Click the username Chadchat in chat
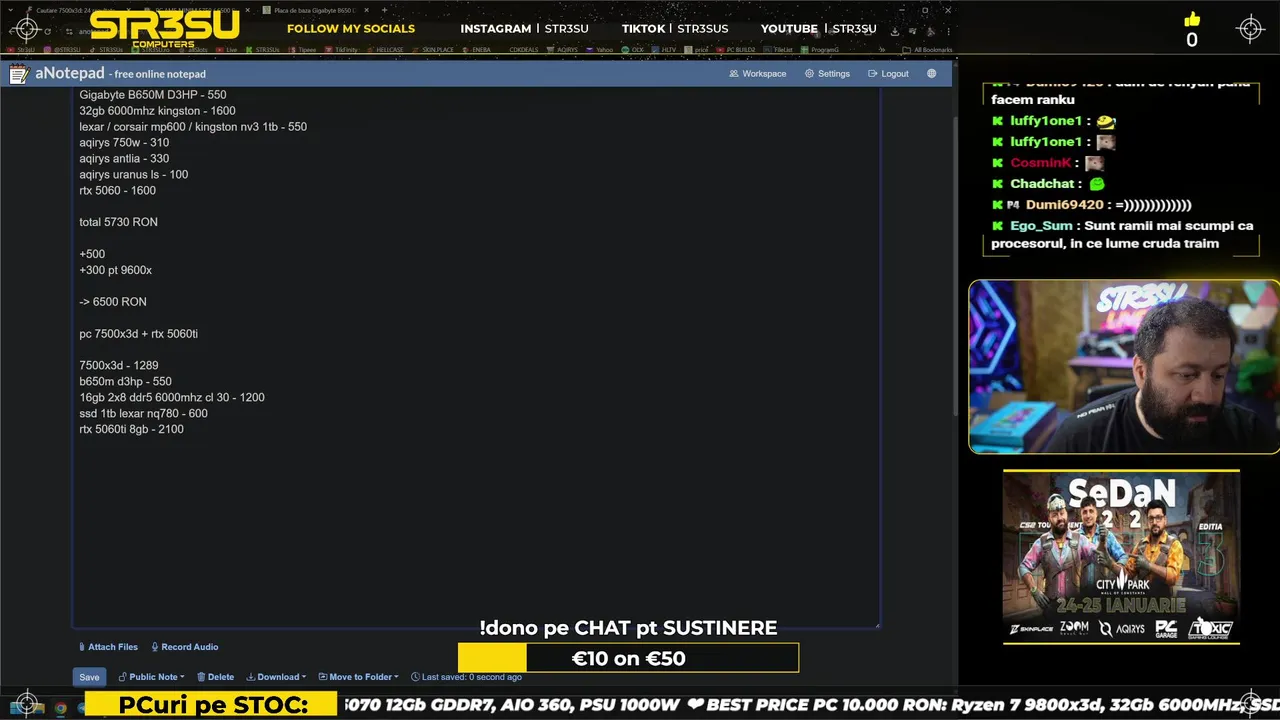Screen dimensions: 1280x720 [x=1042, y=184]
